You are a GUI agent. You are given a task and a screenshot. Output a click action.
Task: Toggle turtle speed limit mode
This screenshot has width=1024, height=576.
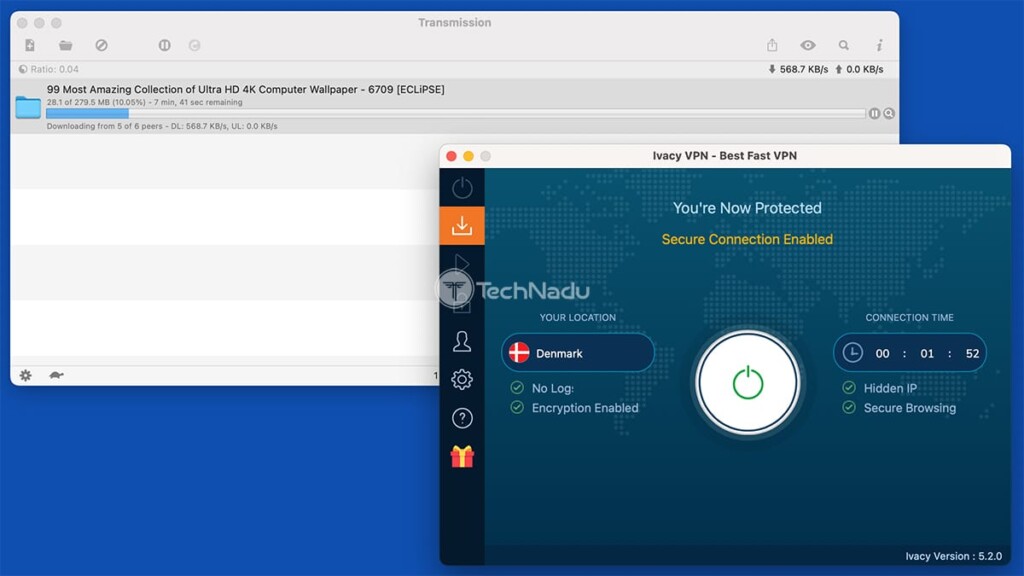pyautogui.click(x=56, y=376)
